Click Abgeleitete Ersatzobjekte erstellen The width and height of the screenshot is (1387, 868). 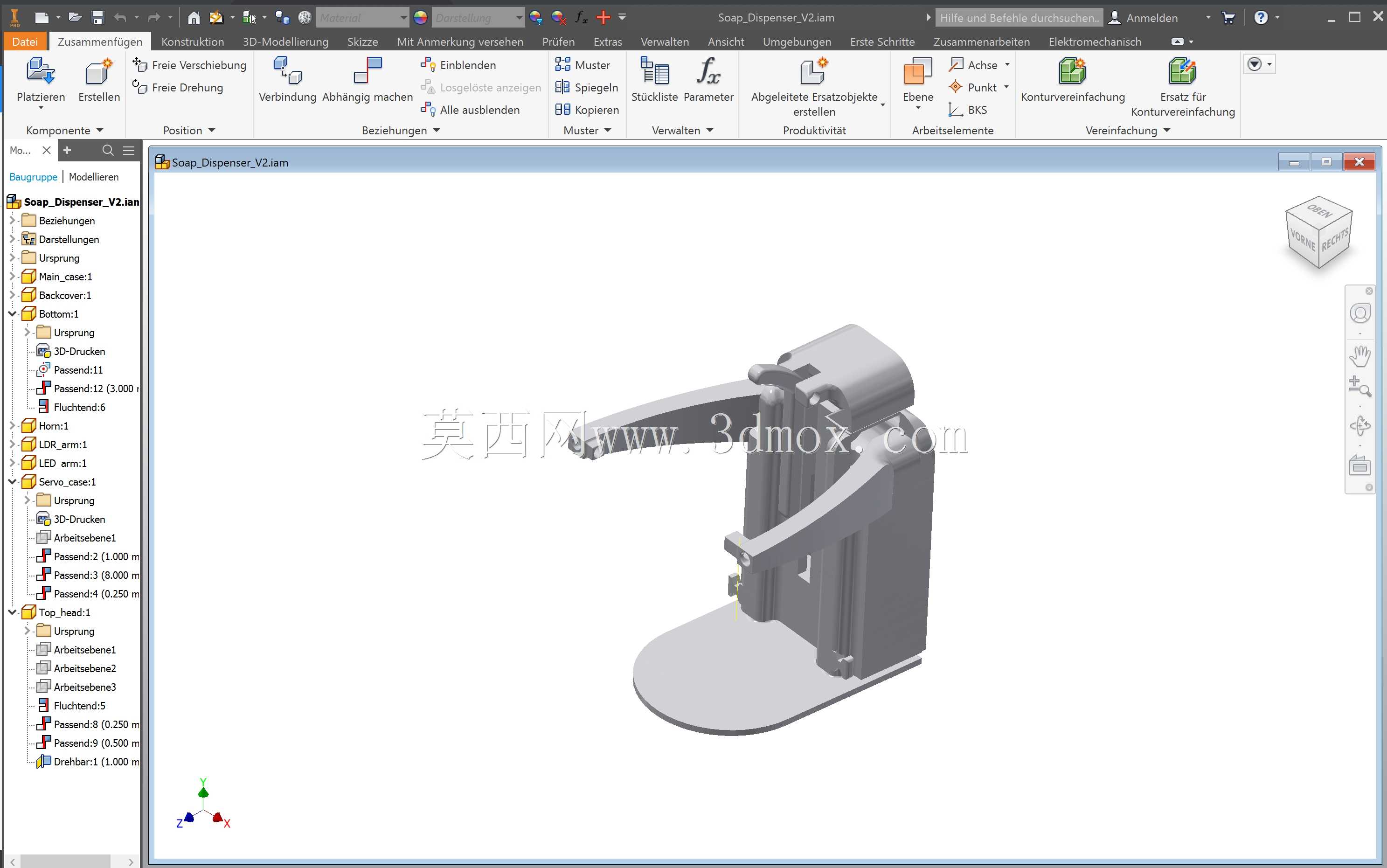click(814, 86)
